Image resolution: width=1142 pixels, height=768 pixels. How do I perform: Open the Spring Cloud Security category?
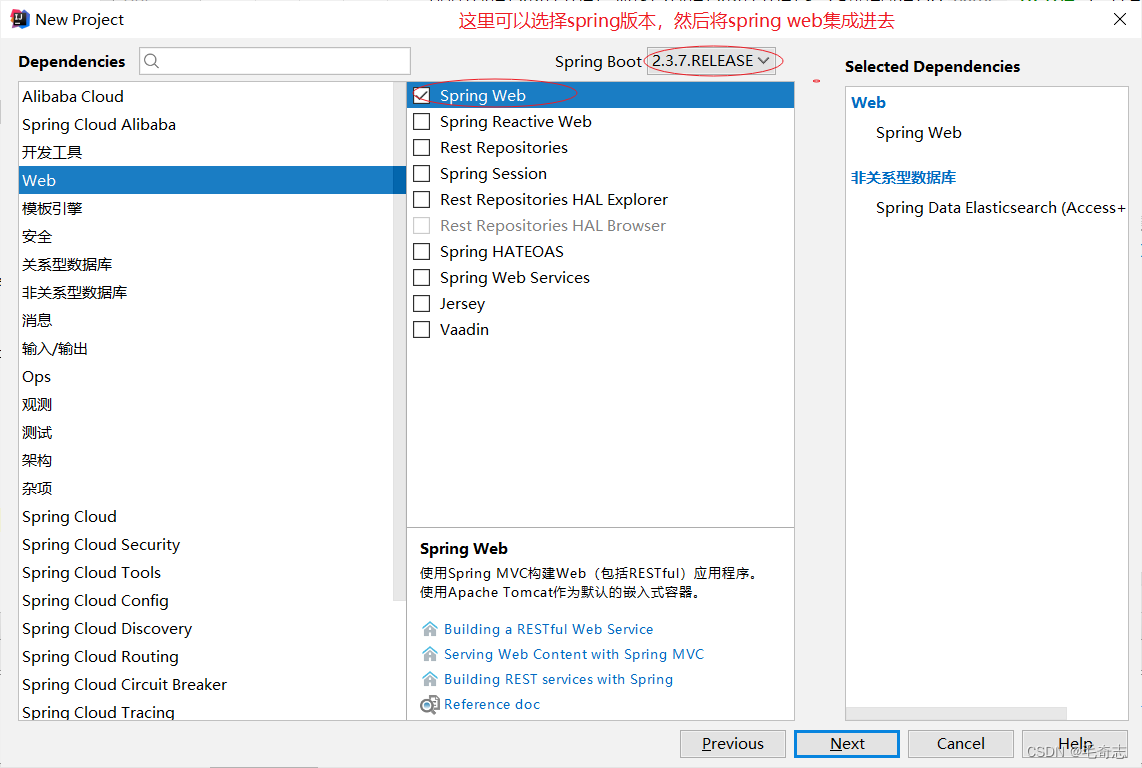(x=205, y=544)
